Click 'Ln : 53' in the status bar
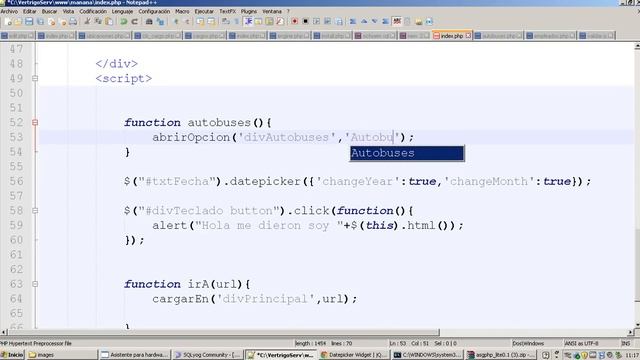The height and width of the screenshot is (360, 640). pos(398,344)
